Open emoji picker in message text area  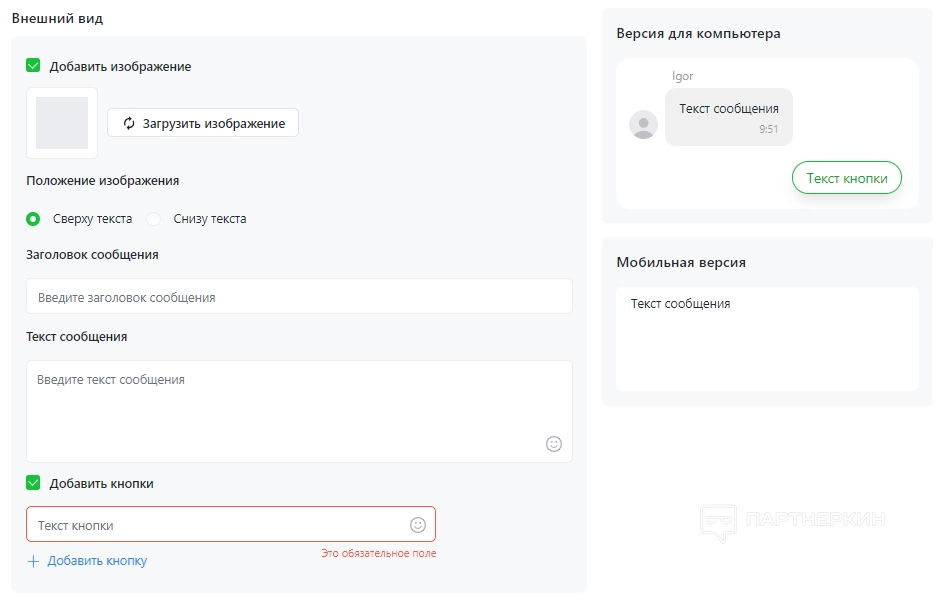(554, 443)
